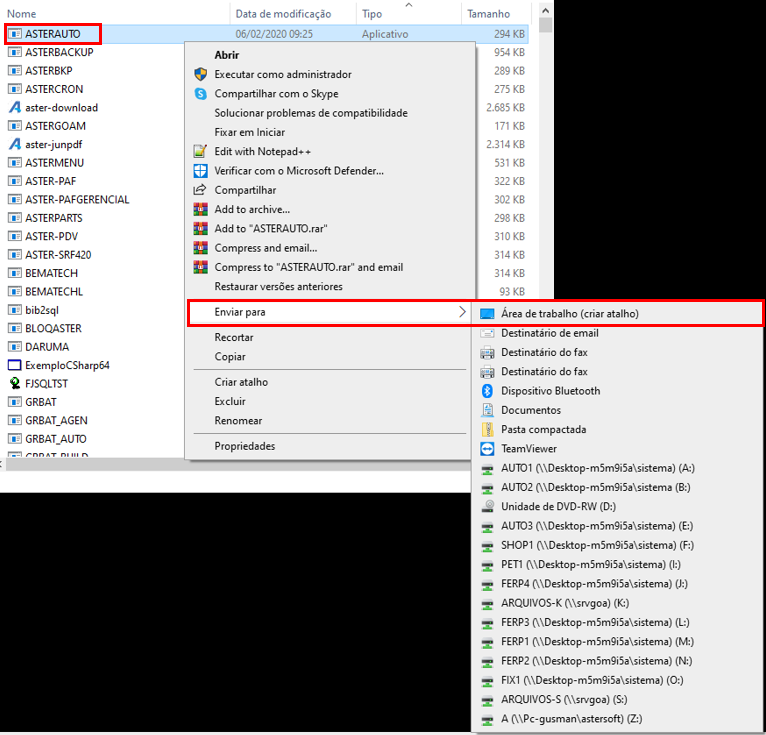The height and width of the screenshot is (735, 766).
Task: Expand the Enviar para submenu arrow
Action: (462, 312)
